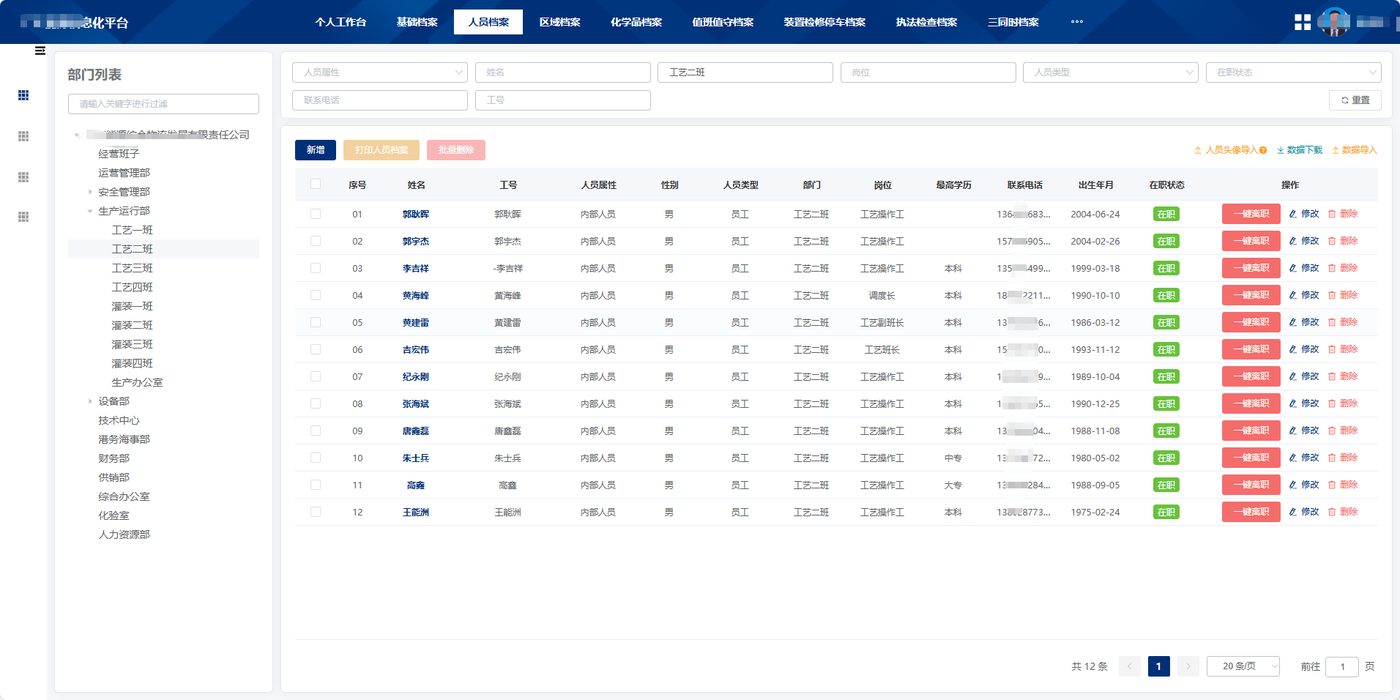
Task: Click 一键离职 for 纪永刚's row
Action: [x=1251, y=376]
